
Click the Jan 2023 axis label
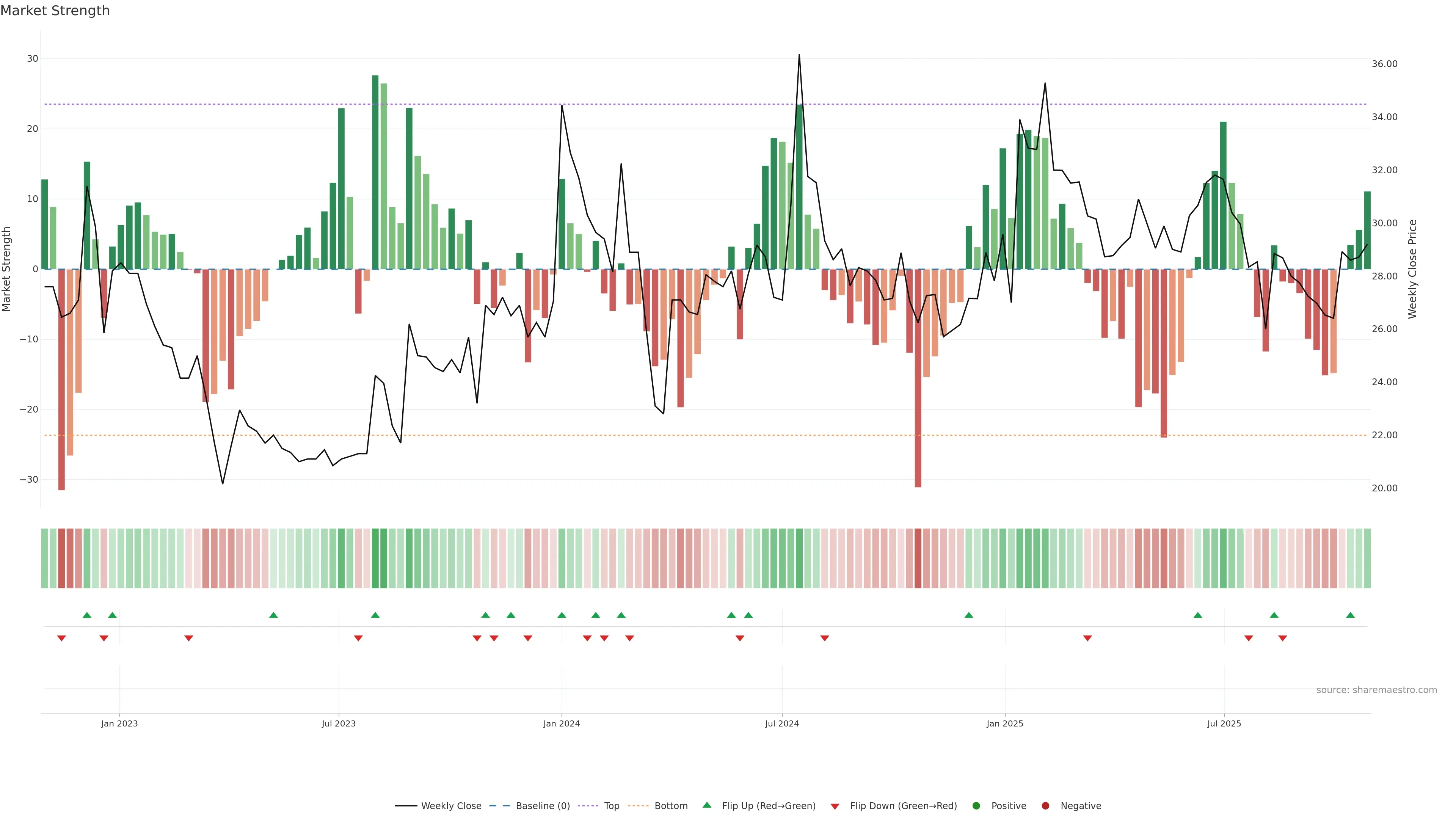[119, 723]
